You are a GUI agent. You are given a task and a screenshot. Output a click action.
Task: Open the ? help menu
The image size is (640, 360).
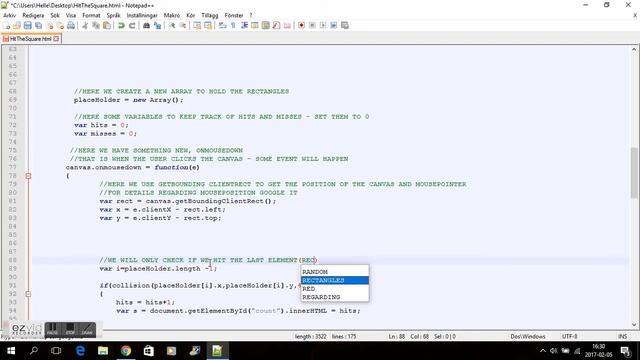pyautogui.click(x=251, y=15)
